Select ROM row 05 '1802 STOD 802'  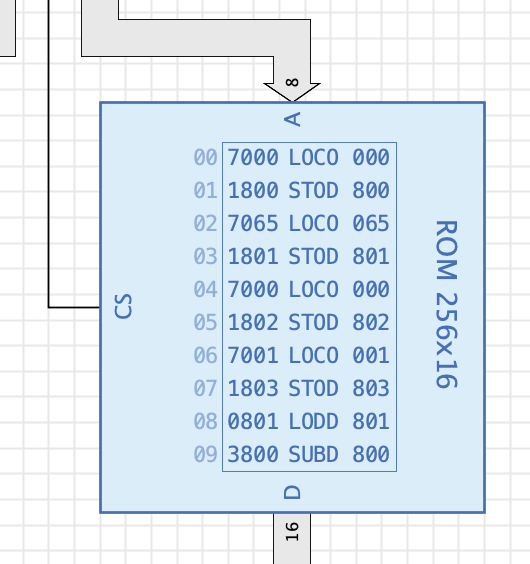309,322
